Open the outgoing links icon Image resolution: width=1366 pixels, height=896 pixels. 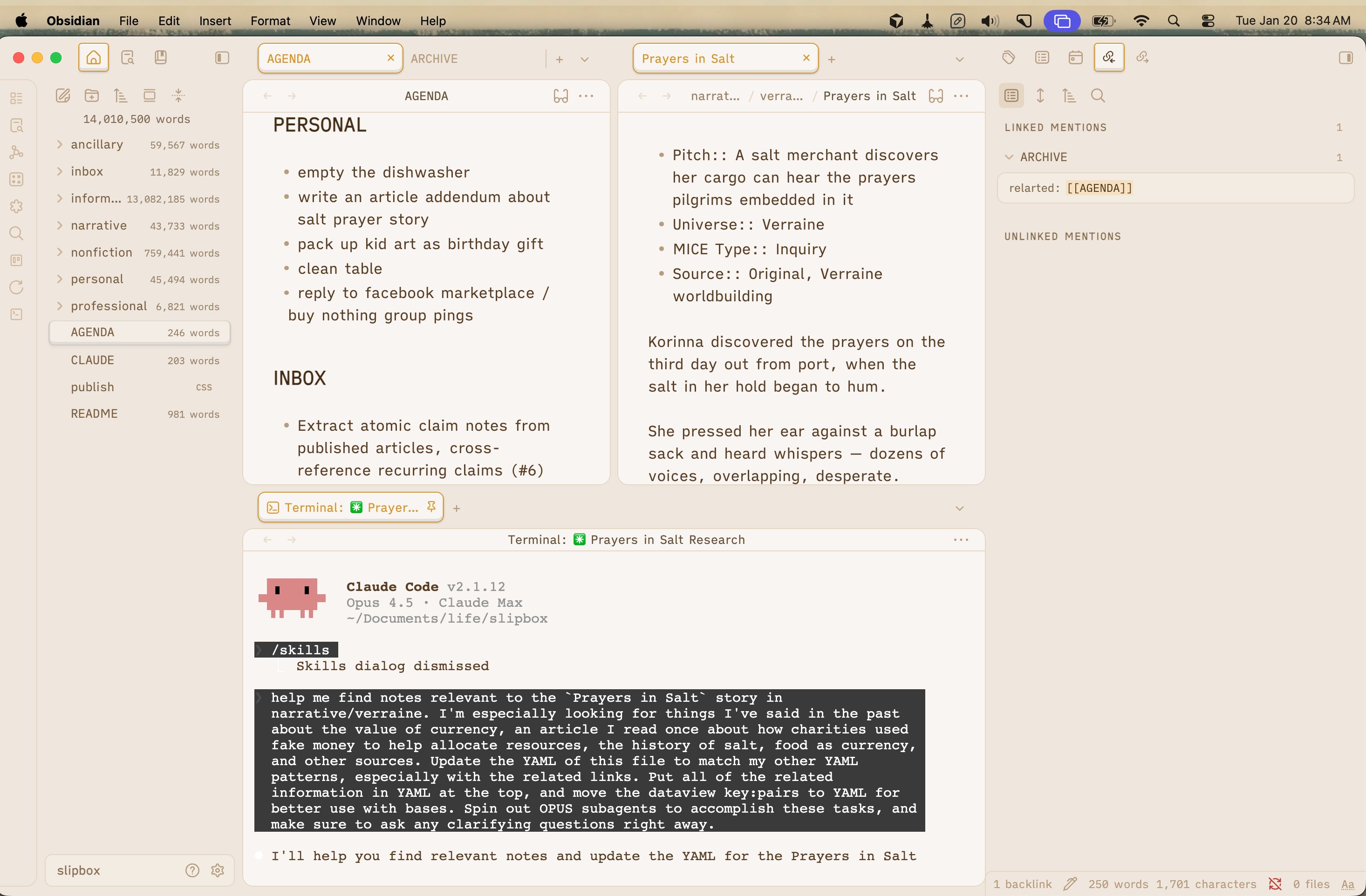[1142, 57]
